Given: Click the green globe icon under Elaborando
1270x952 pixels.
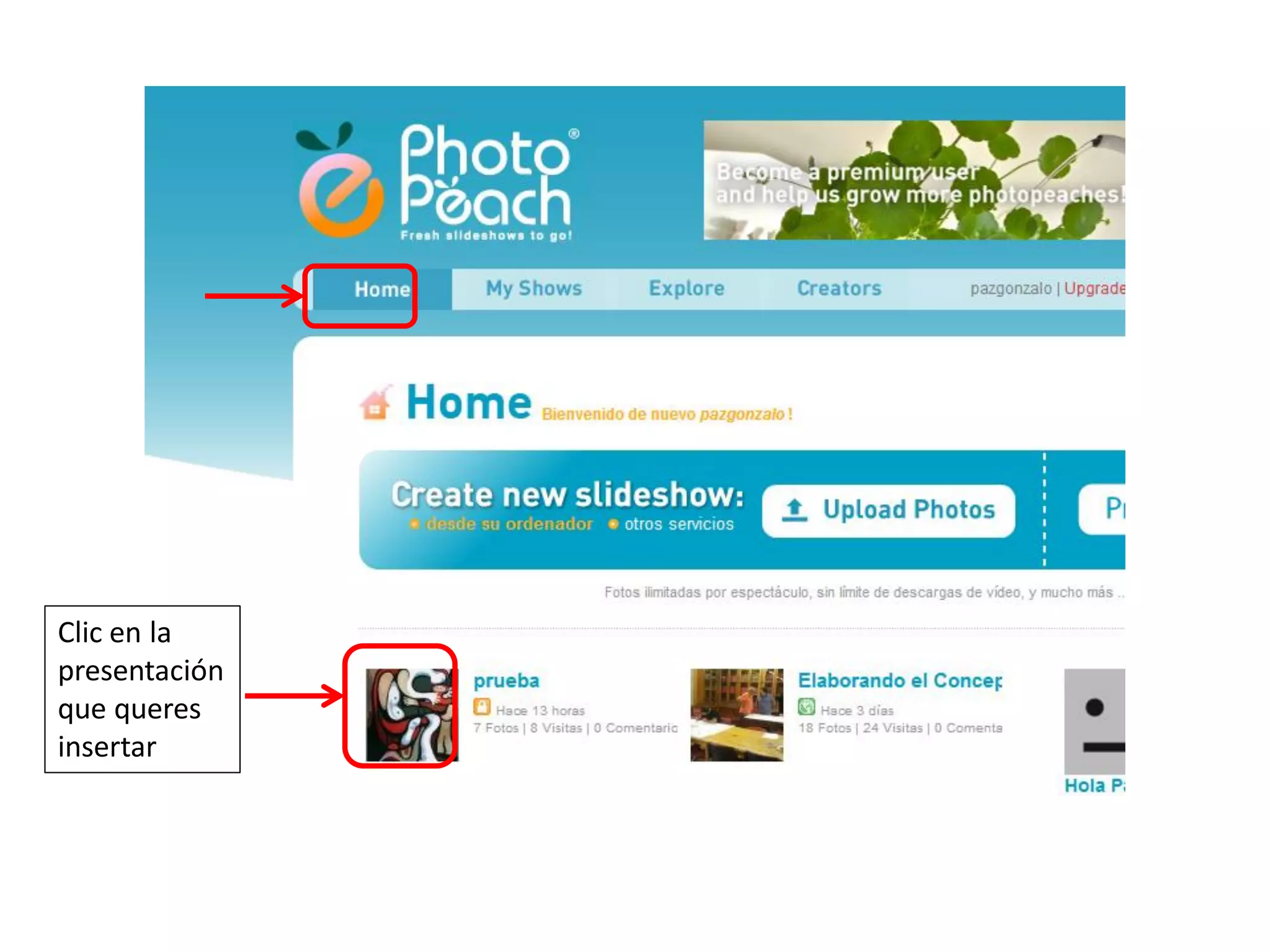Looking at the screenshot, I should click(x=807, y=707).
